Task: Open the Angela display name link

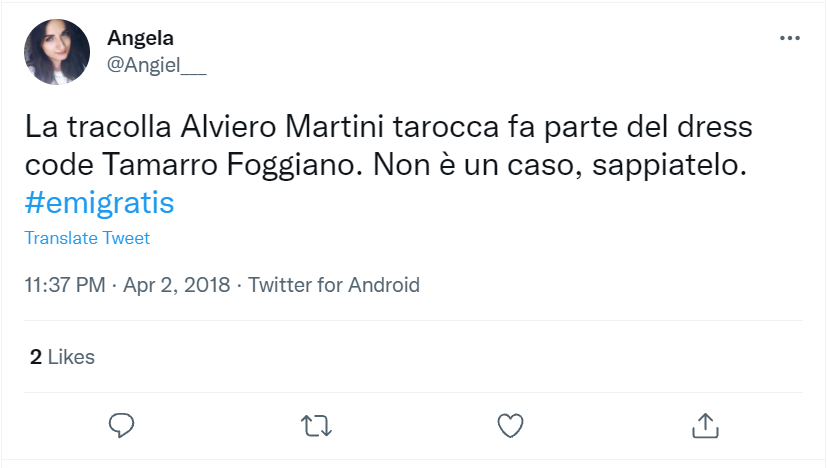Action: [x=140, y=39]
